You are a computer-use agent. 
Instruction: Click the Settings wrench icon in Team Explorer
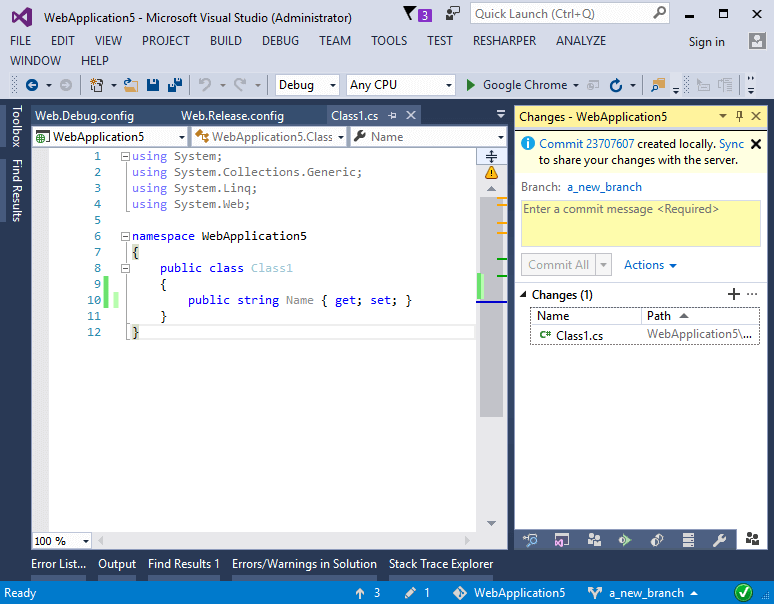point(719,539)
